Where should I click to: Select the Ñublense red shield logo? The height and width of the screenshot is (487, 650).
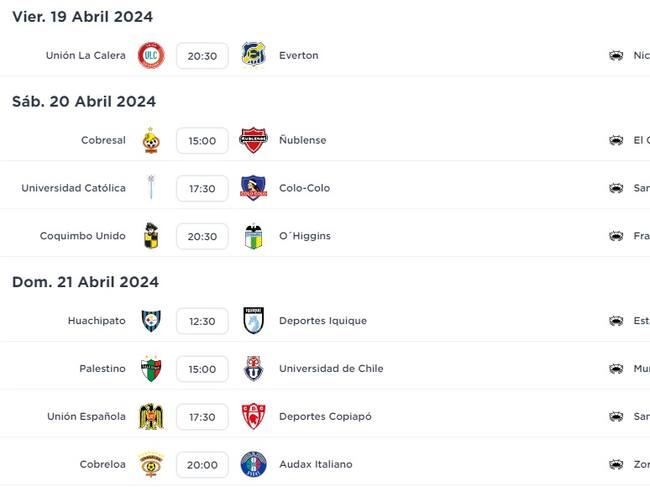coord(253,140)
